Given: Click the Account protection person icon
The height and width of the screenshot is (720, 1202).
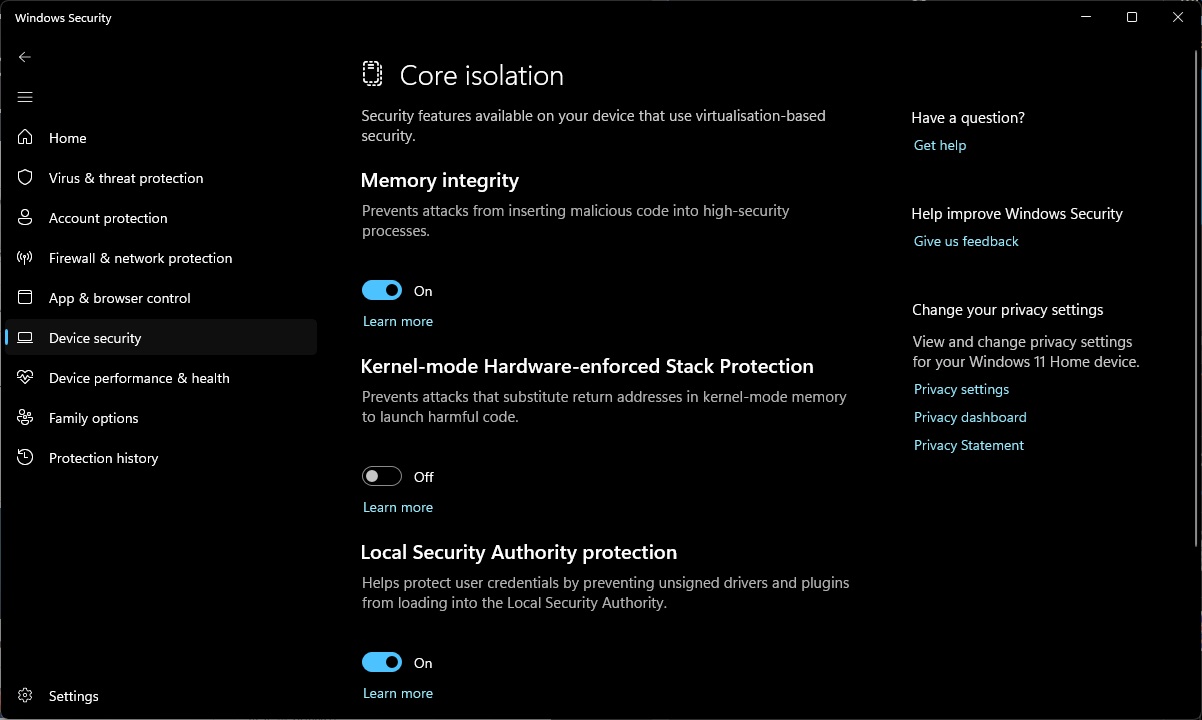Looking at the screenshot, I should tap(26, 218).
